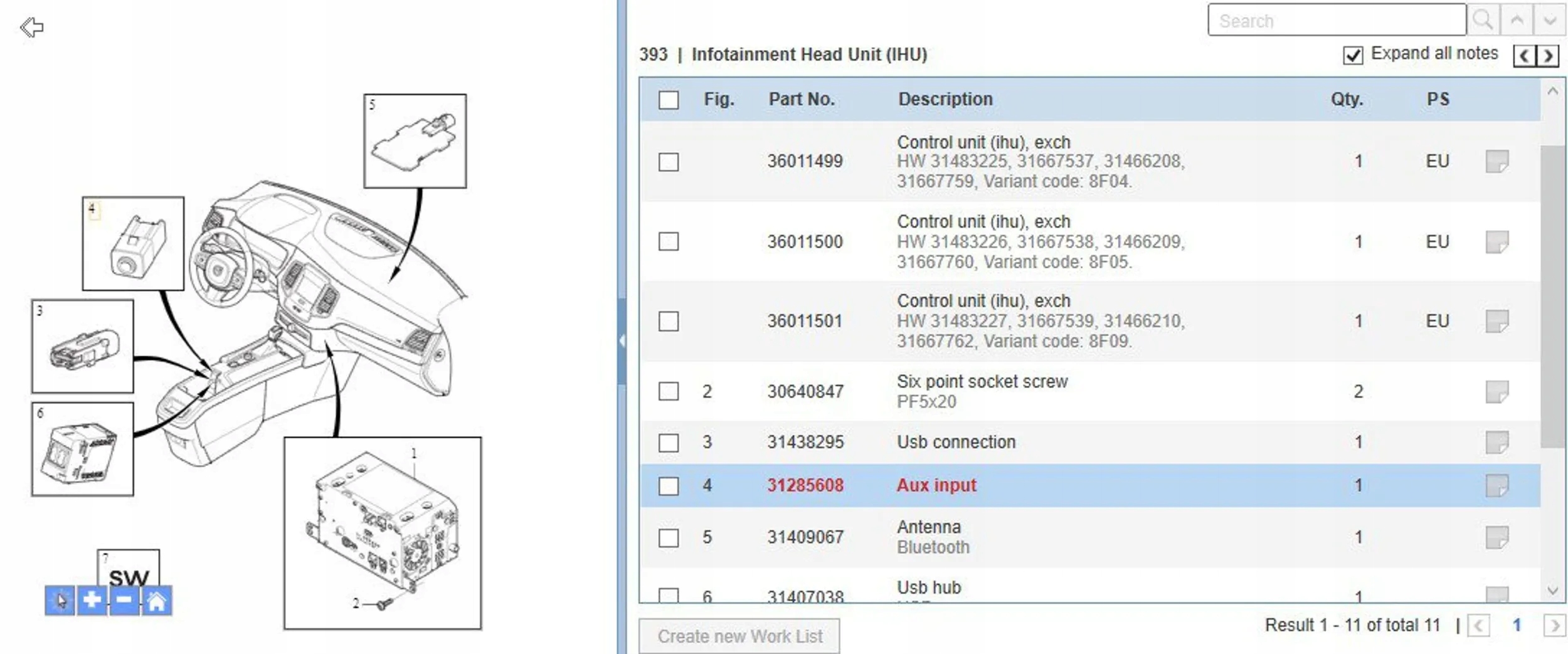Select figure 7 SW box in diagram

coord(129,568)
